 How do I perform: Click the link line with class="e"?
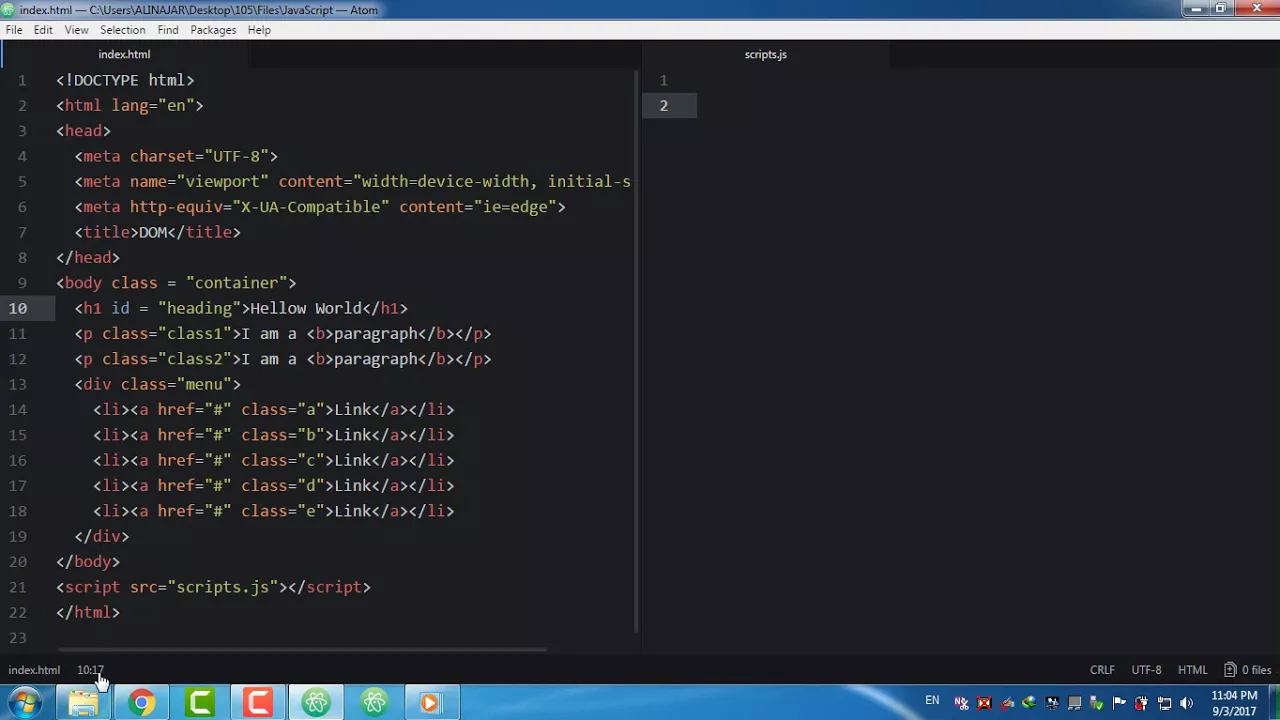[x=273, y=511]
